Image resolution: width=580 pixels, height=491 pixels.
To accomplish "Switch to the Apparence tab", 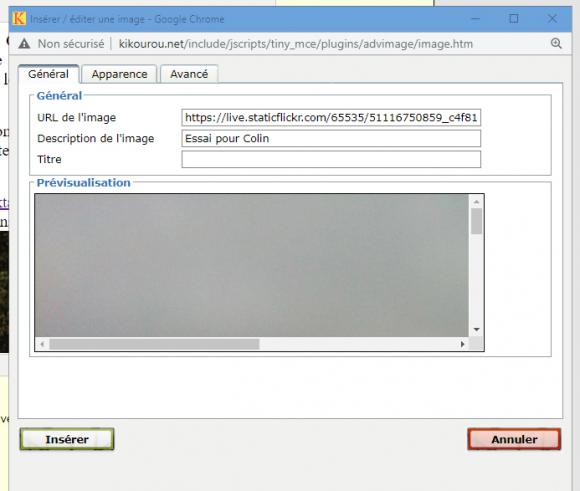I will [119, 74].
